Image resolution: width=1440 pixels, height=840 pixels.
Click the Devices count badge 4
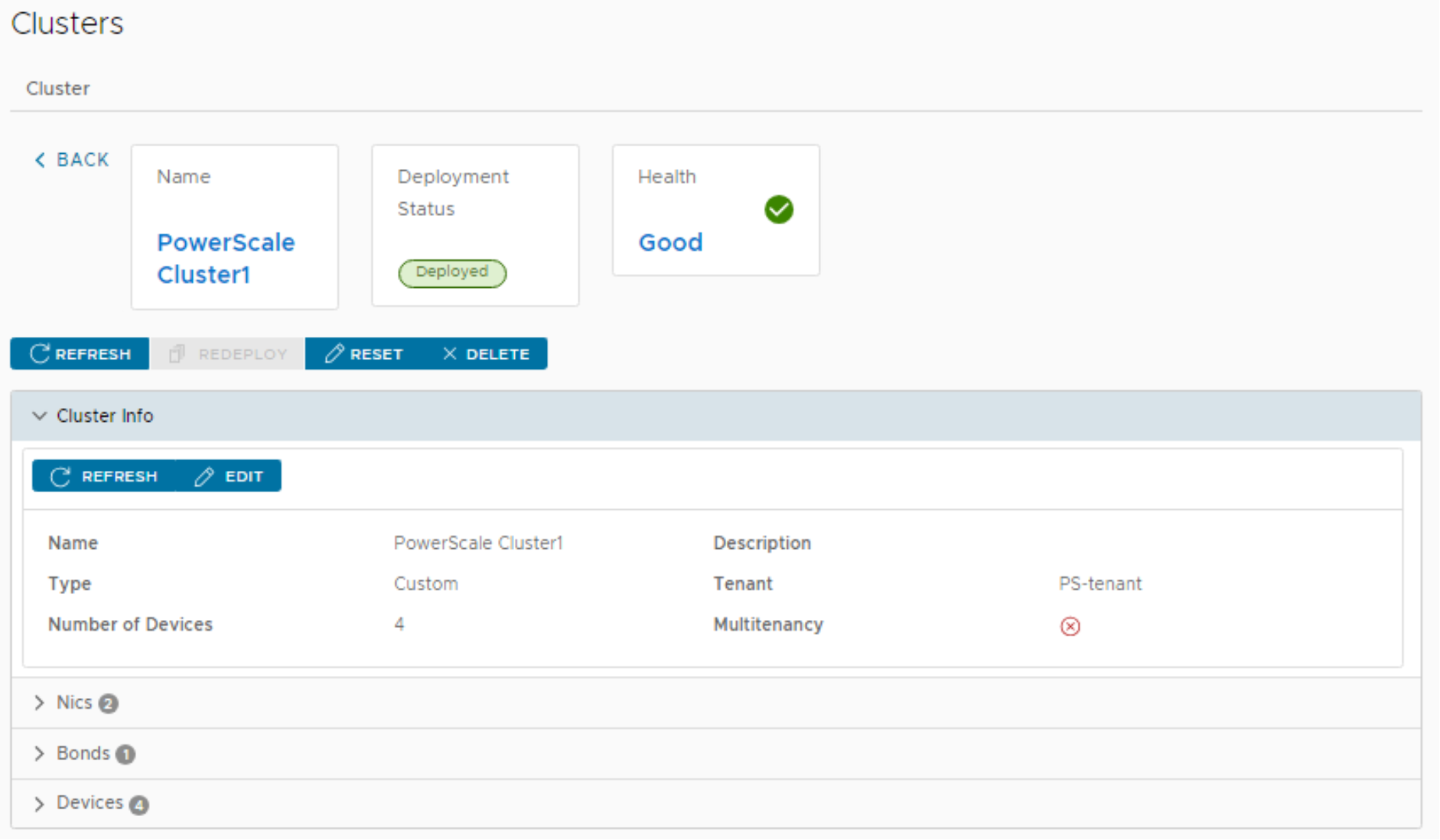(x=139, y=805)
